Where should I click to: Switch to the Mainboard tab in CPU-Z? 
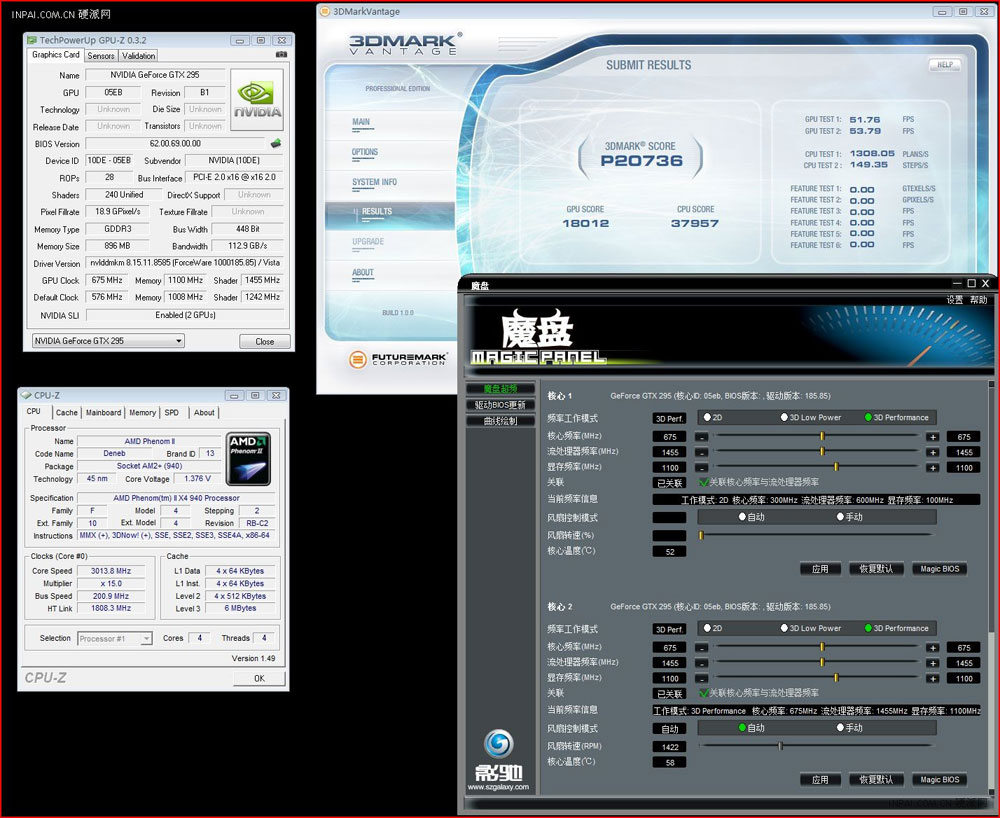(103, 413)
